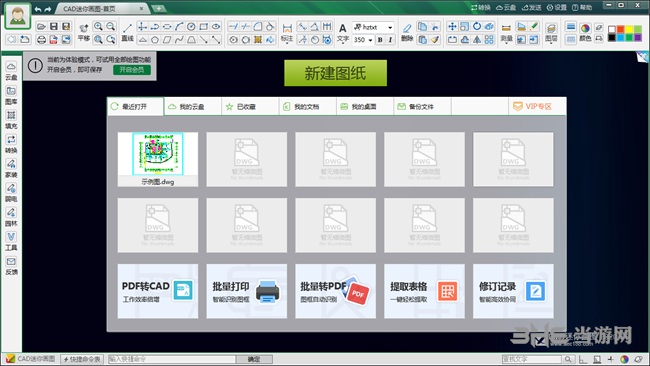Open Feedback (反馈) in left sidebar
This screenshot has height=366, width=650.
(11, 266)
